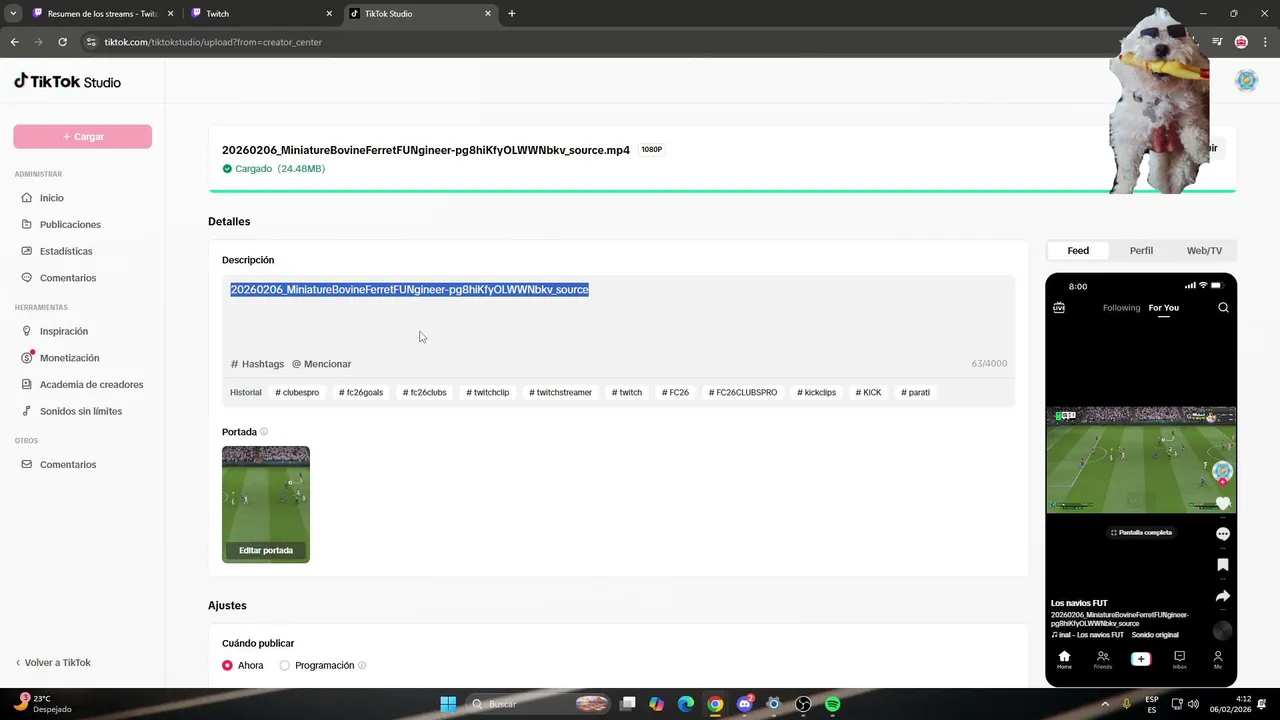Tap the Me profile icon in preview
The width and height of the screenshot is (1280, 720).
[x=1217, y=659]
